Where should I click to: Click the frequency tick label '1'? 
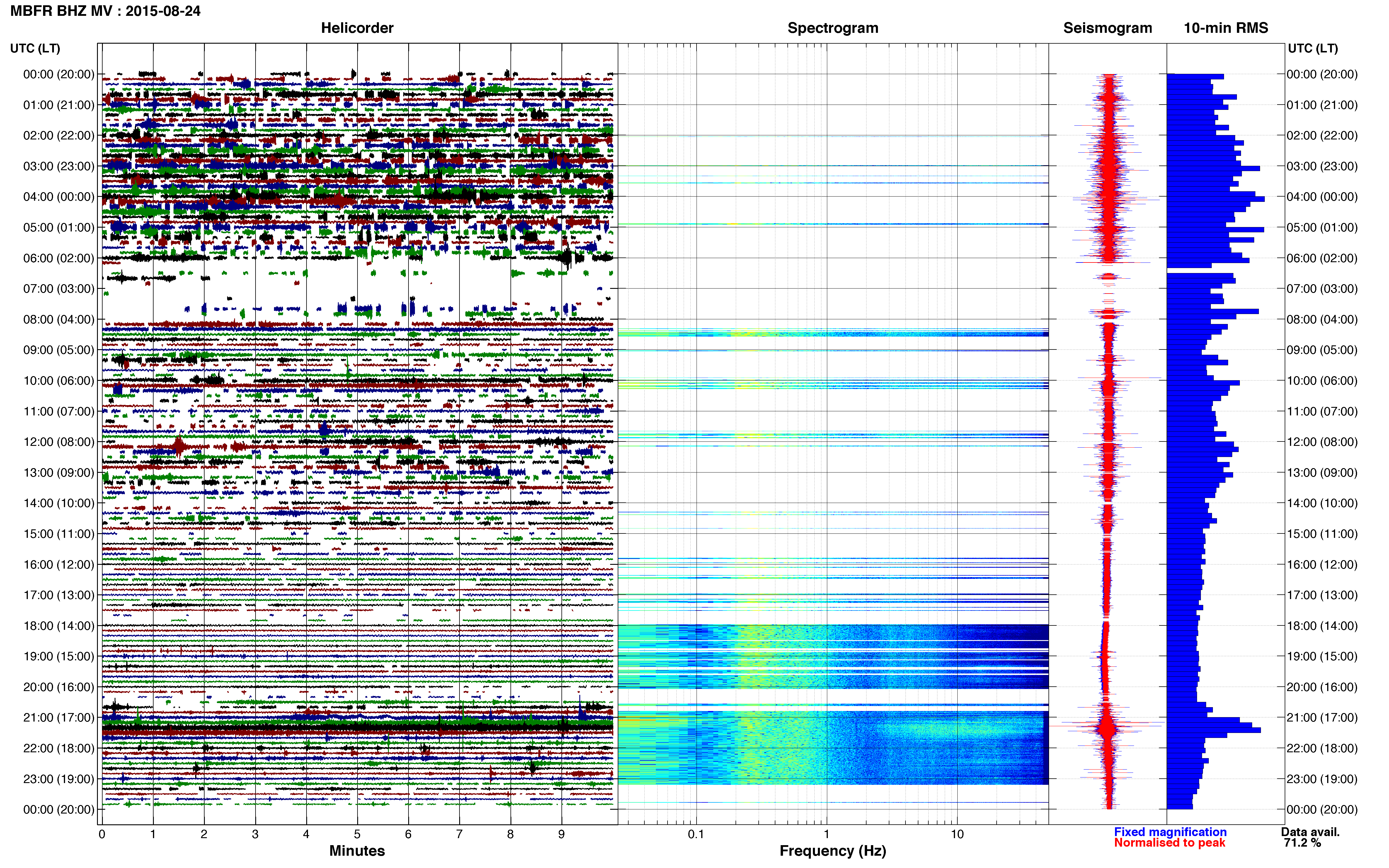(x=827, y=834)
